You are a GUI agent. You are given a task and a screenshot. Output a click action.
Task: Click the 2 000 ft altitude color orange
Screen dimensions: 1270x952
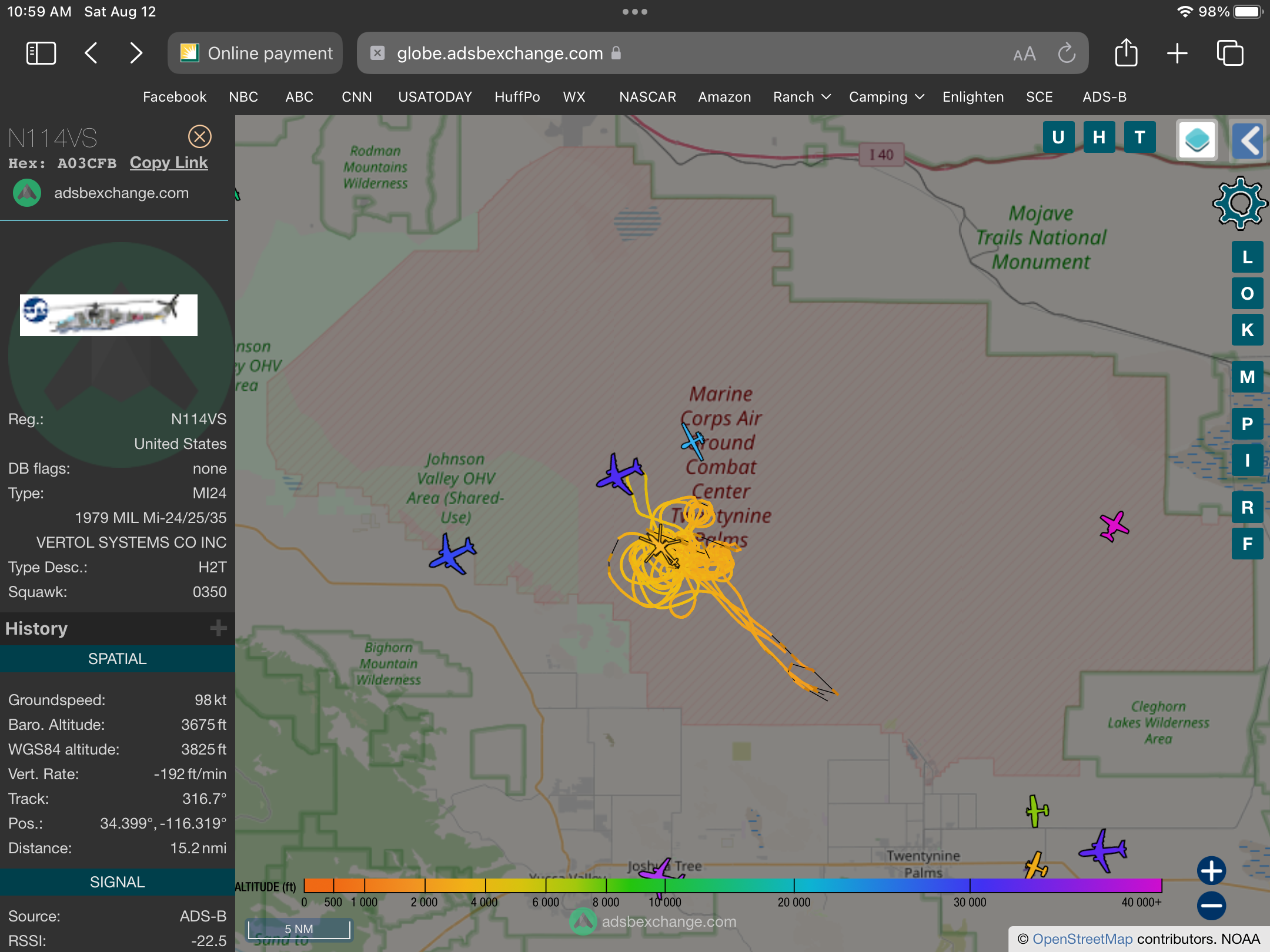click(x=425, y=886)
